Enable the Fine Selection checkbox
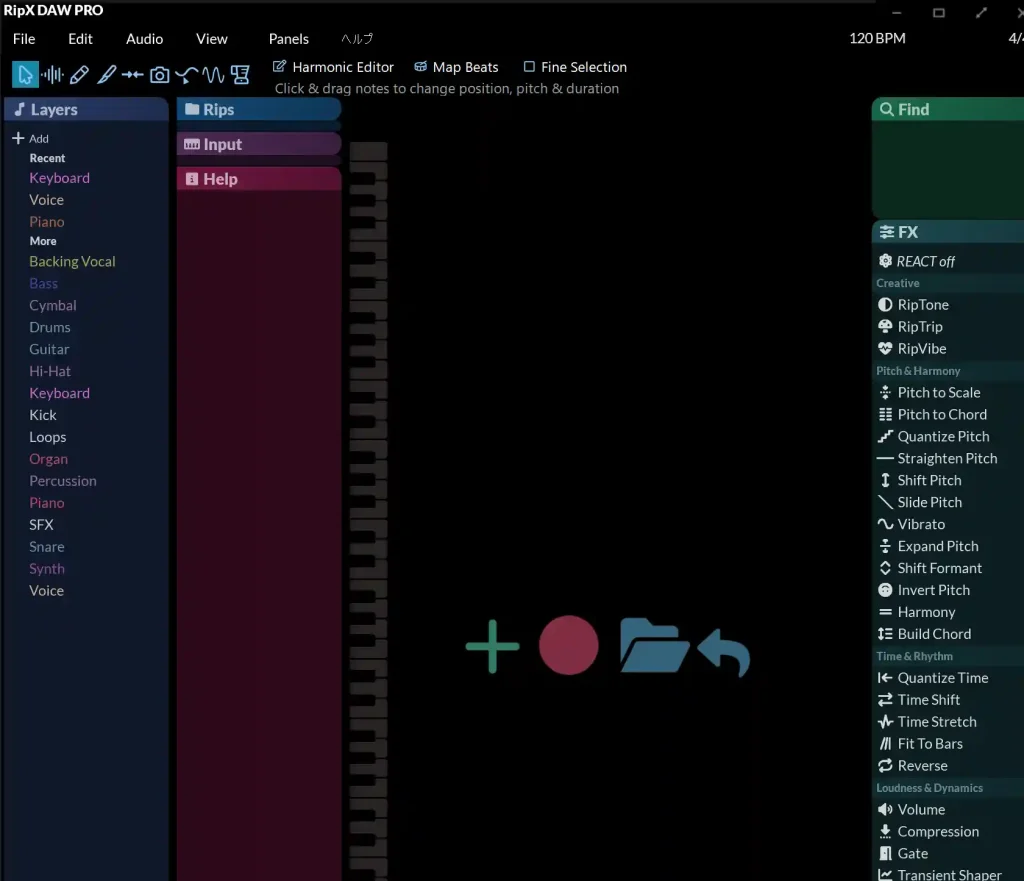The image size is (1024, 881). pyautogui.click(x=530, y=67)
